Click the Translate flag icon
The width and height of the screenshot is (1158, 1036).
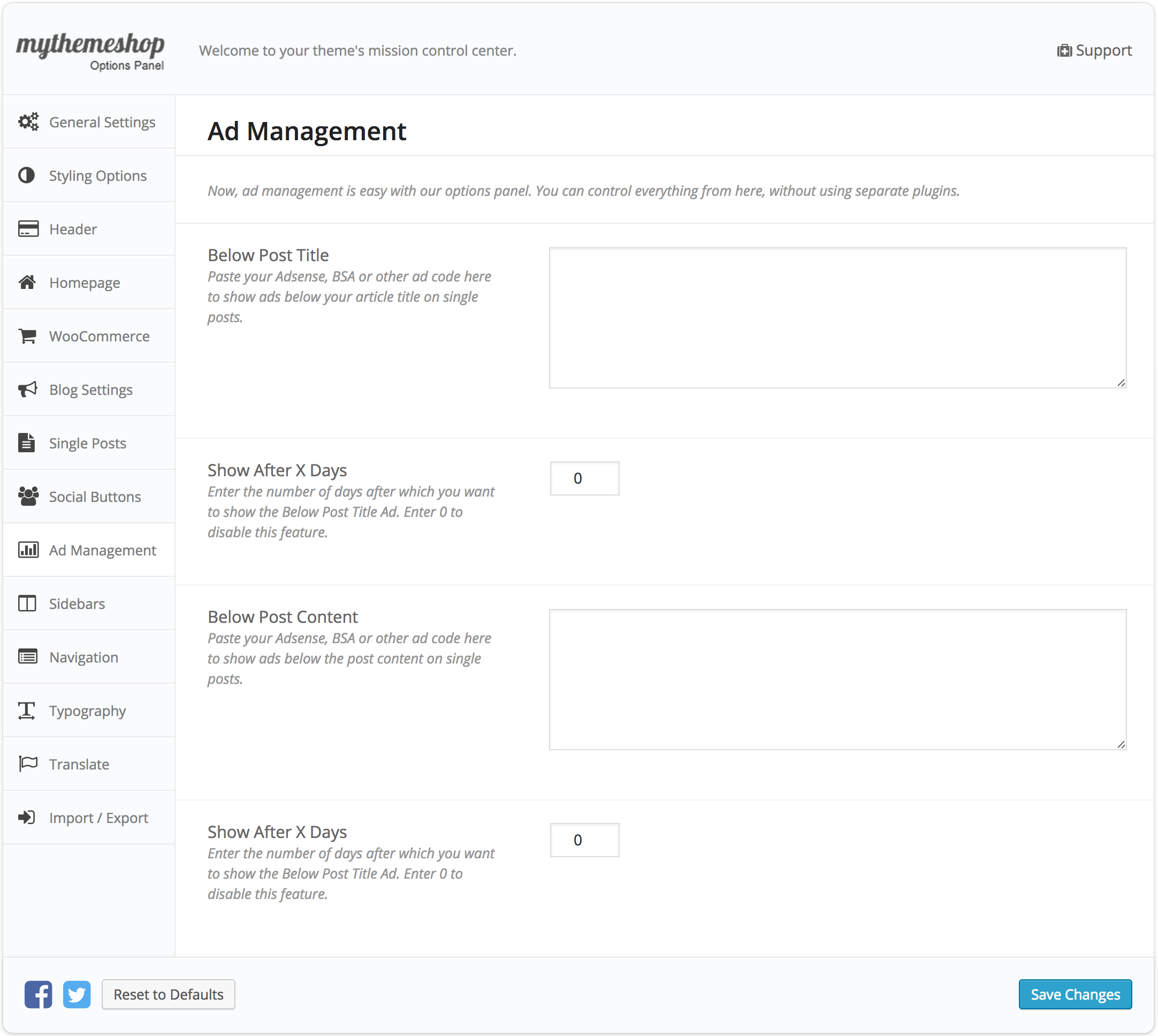click(27, 764)
